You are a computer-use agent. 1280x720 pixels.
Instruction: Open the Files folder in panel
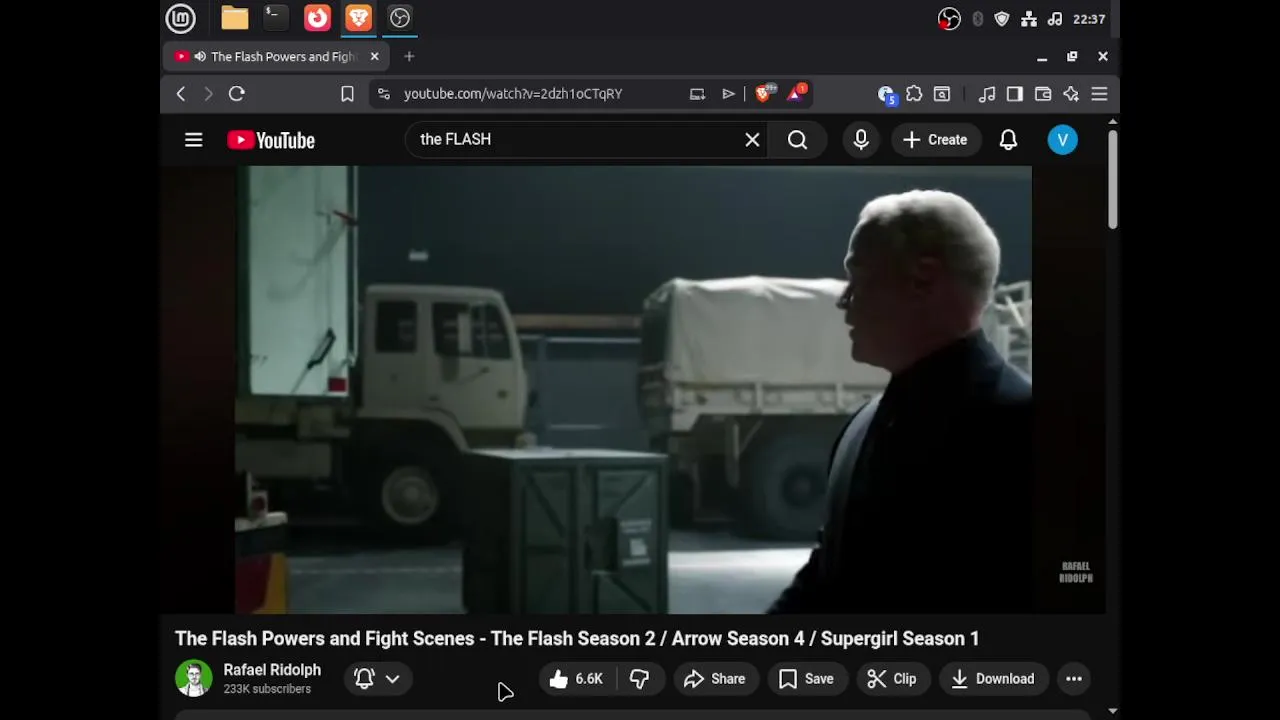(x=235, y=18)
